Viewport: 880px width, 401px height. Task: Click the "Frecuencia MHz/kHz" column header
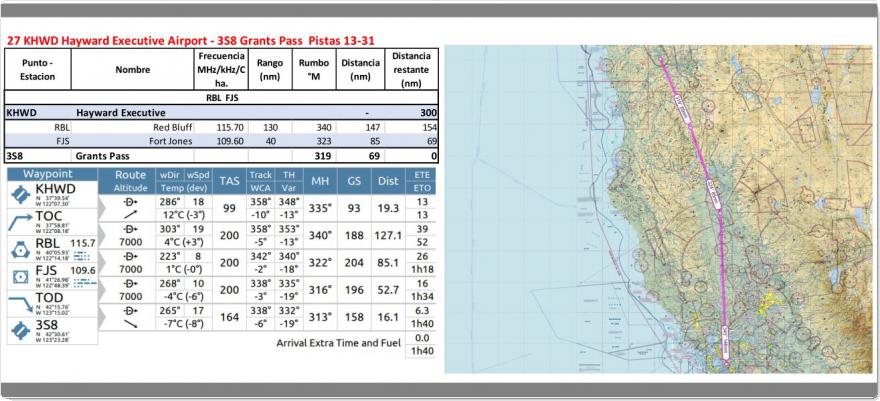coord(222,70)
